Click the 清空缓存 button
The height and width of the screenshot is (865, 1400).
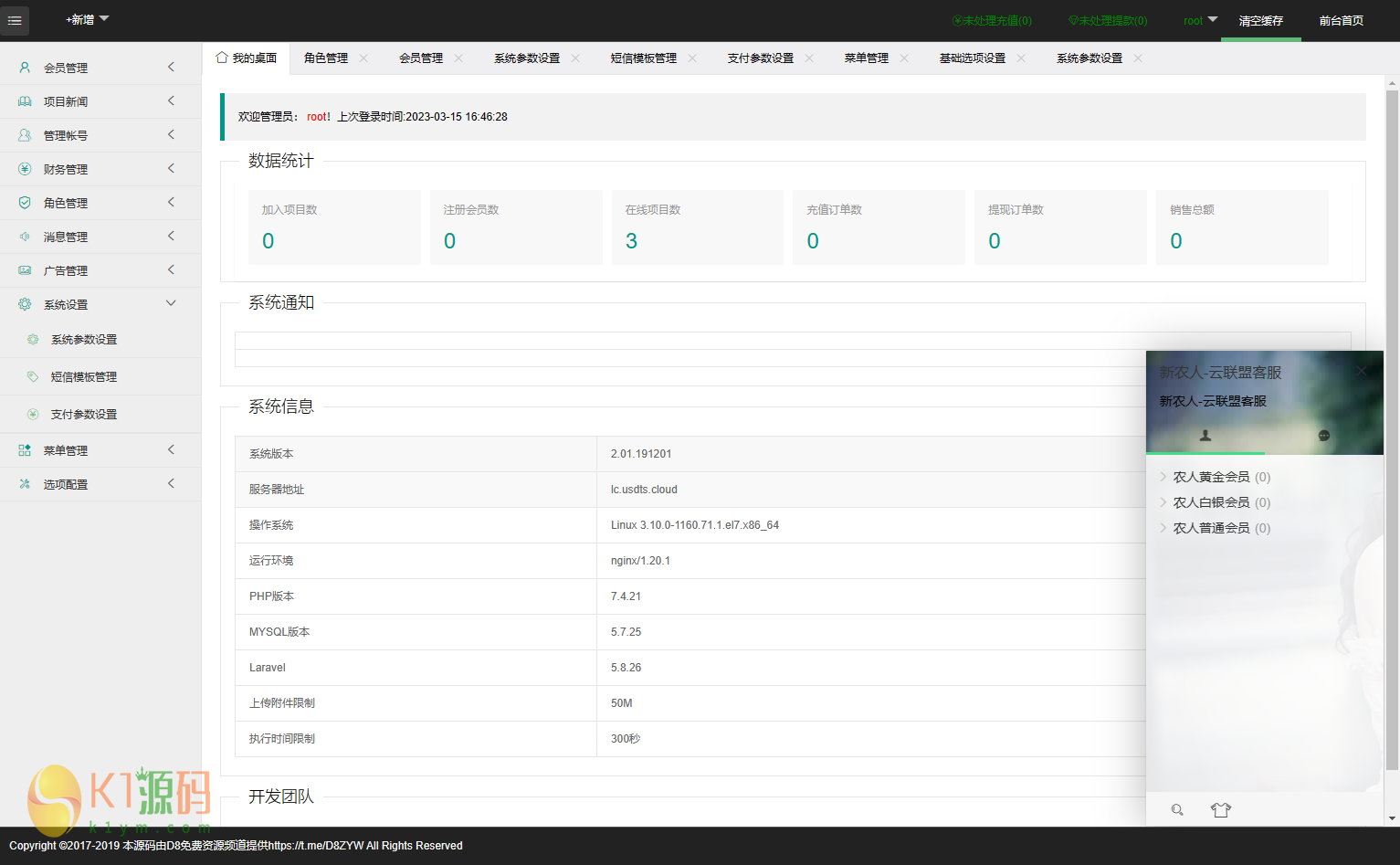[1261, 20]
